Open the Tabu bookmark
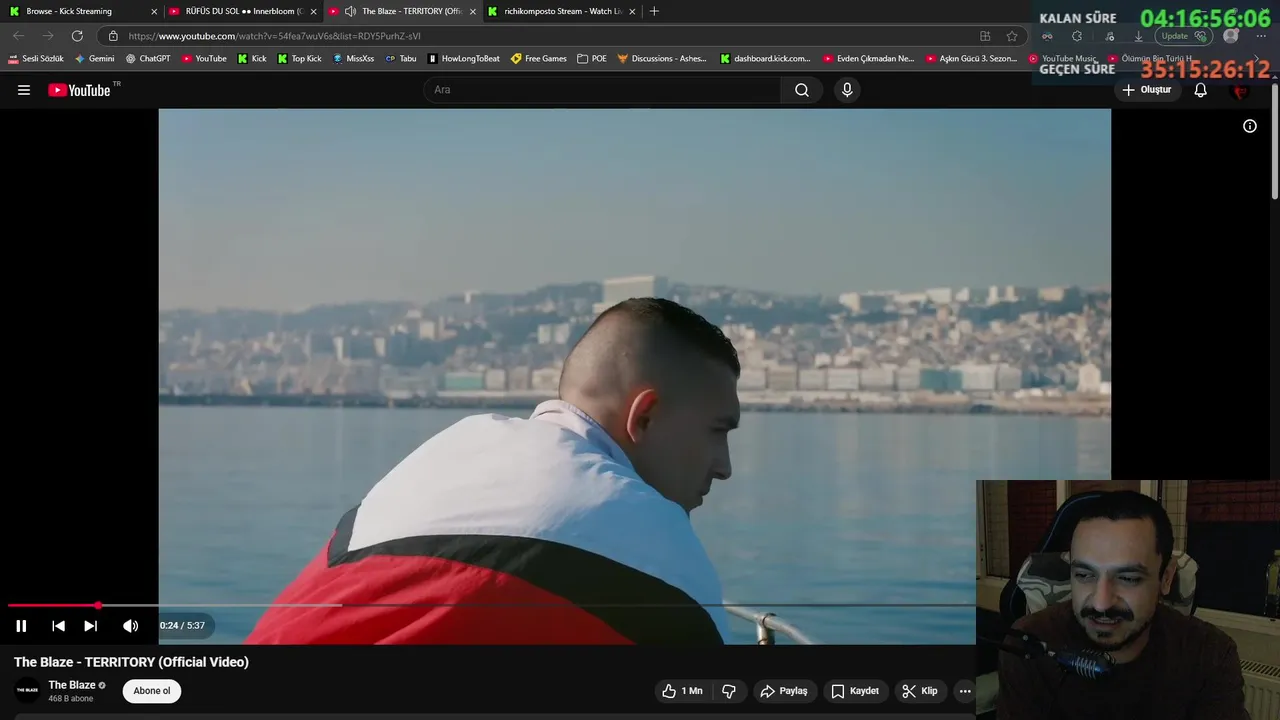The height and width of the screenshot is (720, 1280). [x=401, y=59]
